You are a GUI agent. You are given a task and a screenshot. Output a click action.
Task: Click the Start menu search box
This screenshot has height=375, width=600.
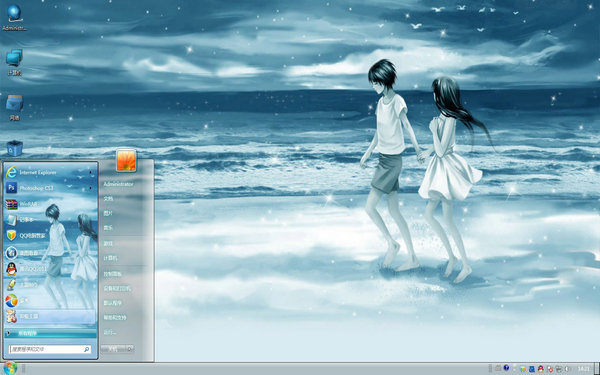(x=50, y=349)
